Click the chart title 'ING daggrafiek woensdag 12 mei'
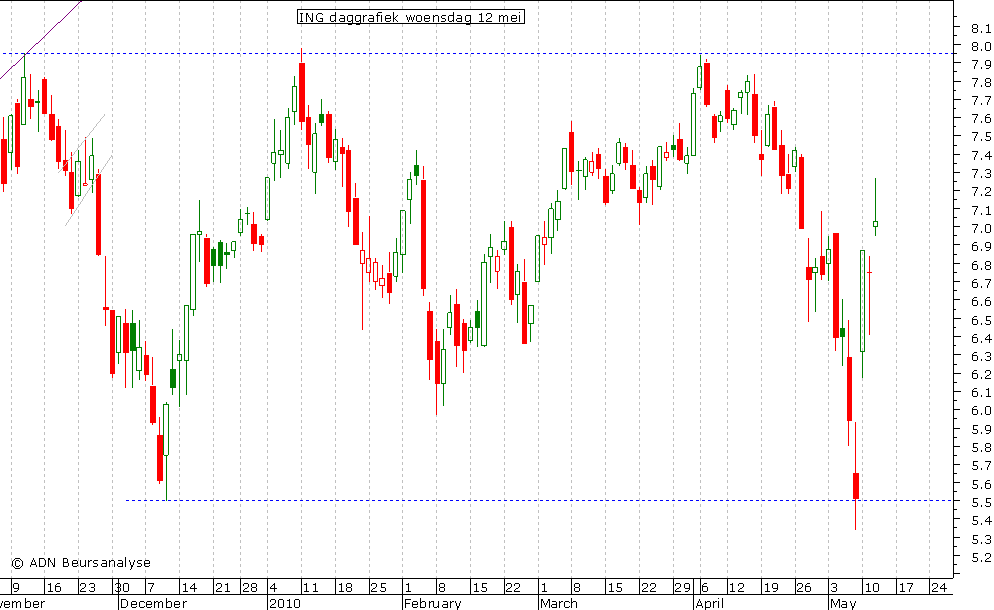 411,17
